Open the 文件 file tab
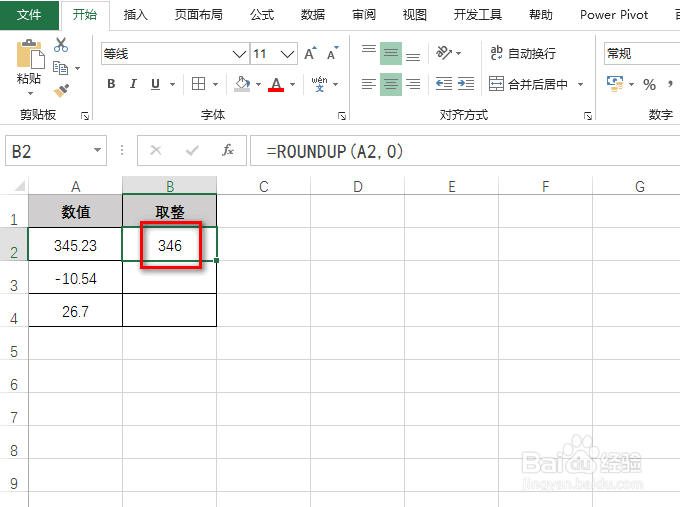Image resolution: width=680 pixels, height=507 pixels. tap(29, 15)
